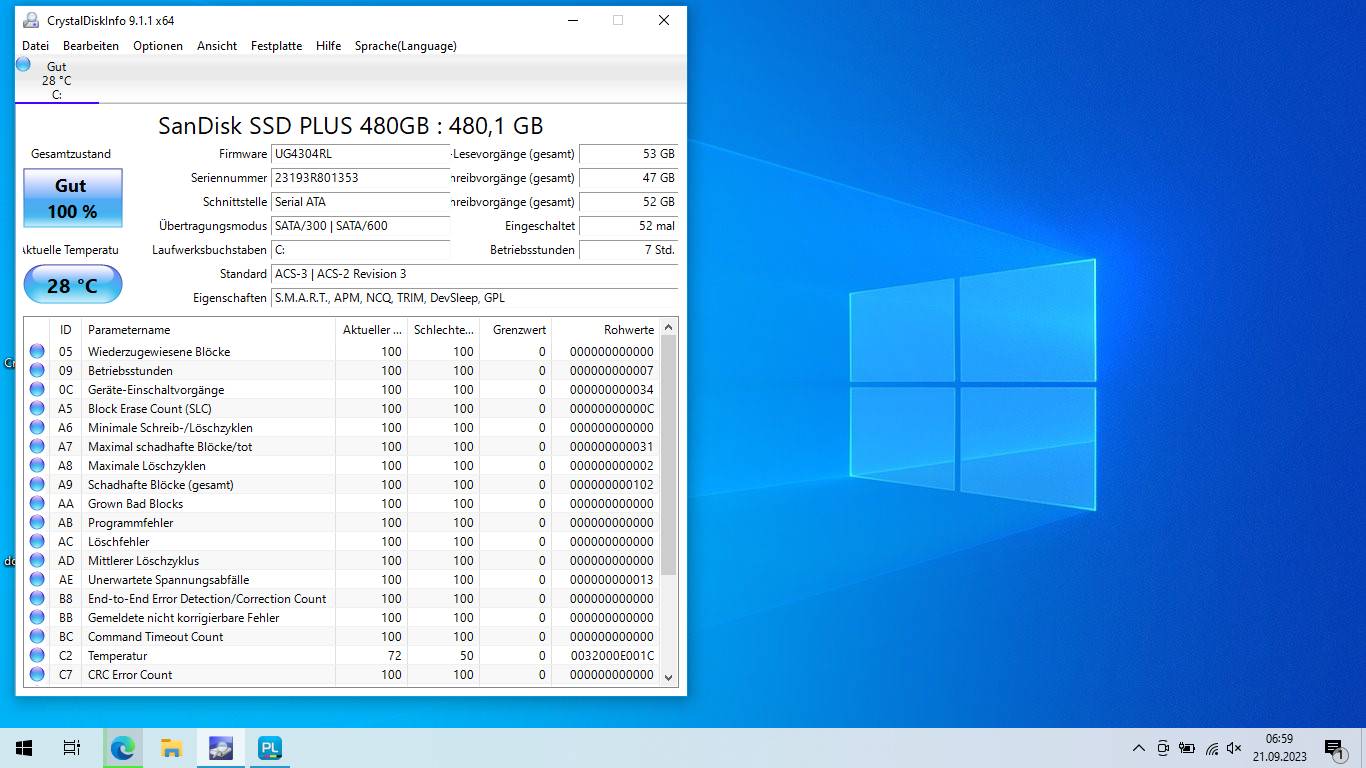Click the Übertragungsmodus field SATA/300 | SATA/600
The height and width of the screenshot is (768, 1366).
pyautogui.click(x=360, y=226)
